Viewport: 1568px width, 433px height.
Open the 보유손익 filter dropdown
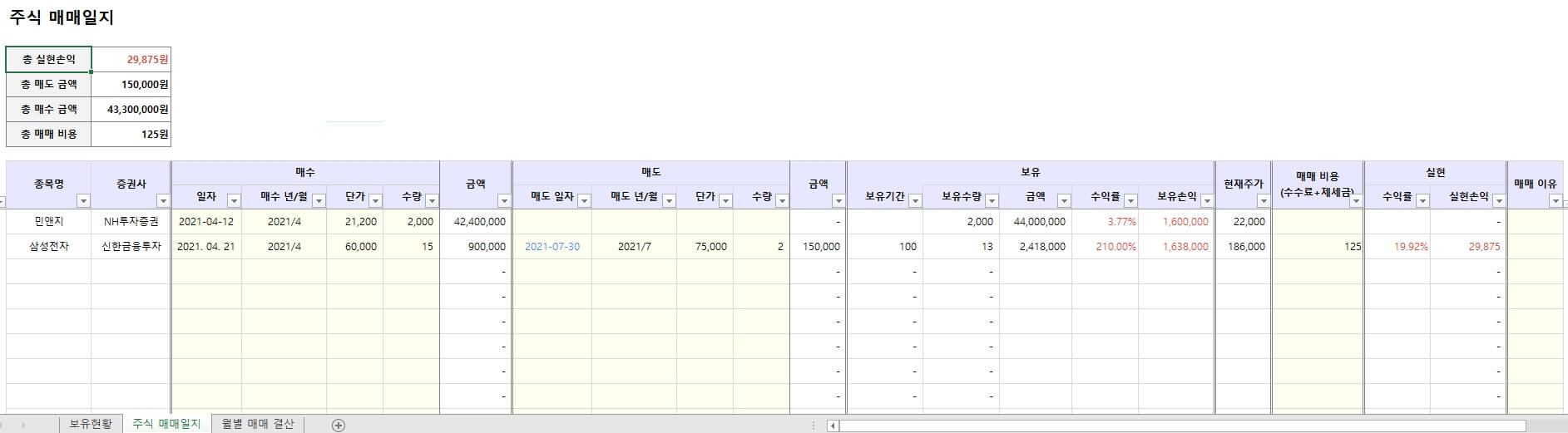coord(1206,200)
